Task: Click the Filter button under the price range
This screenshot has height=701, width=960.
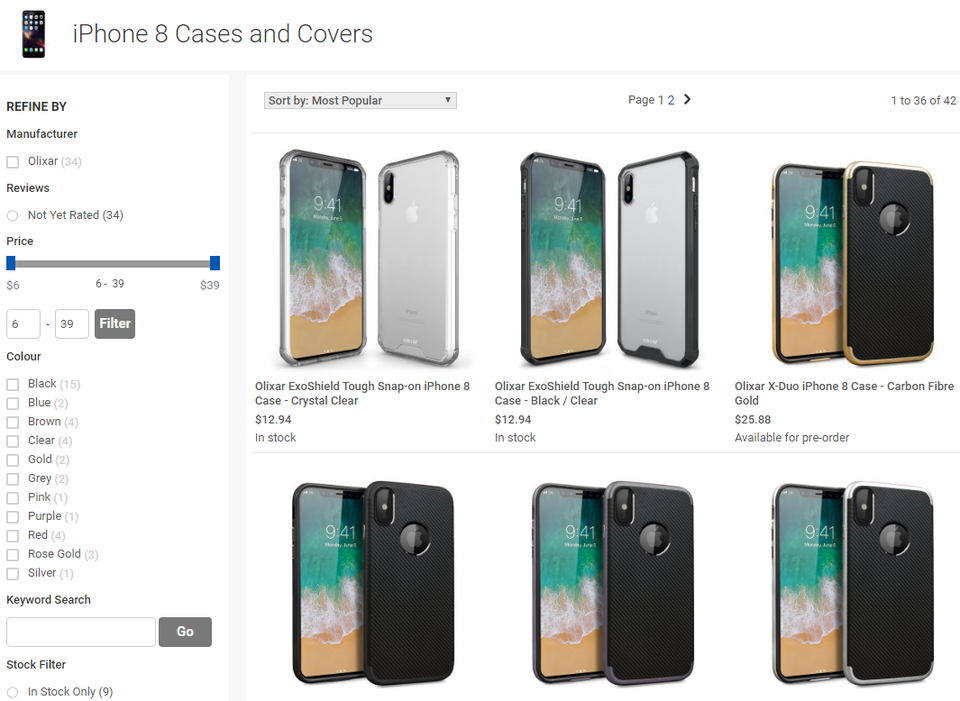Action: click(114, 323)
